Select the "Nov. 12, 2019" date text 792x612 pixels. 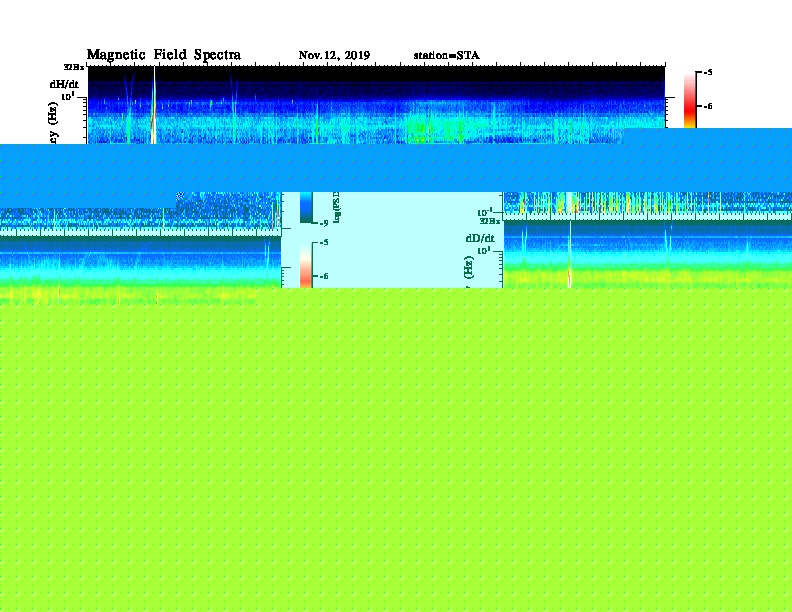(x=334, y=56)
